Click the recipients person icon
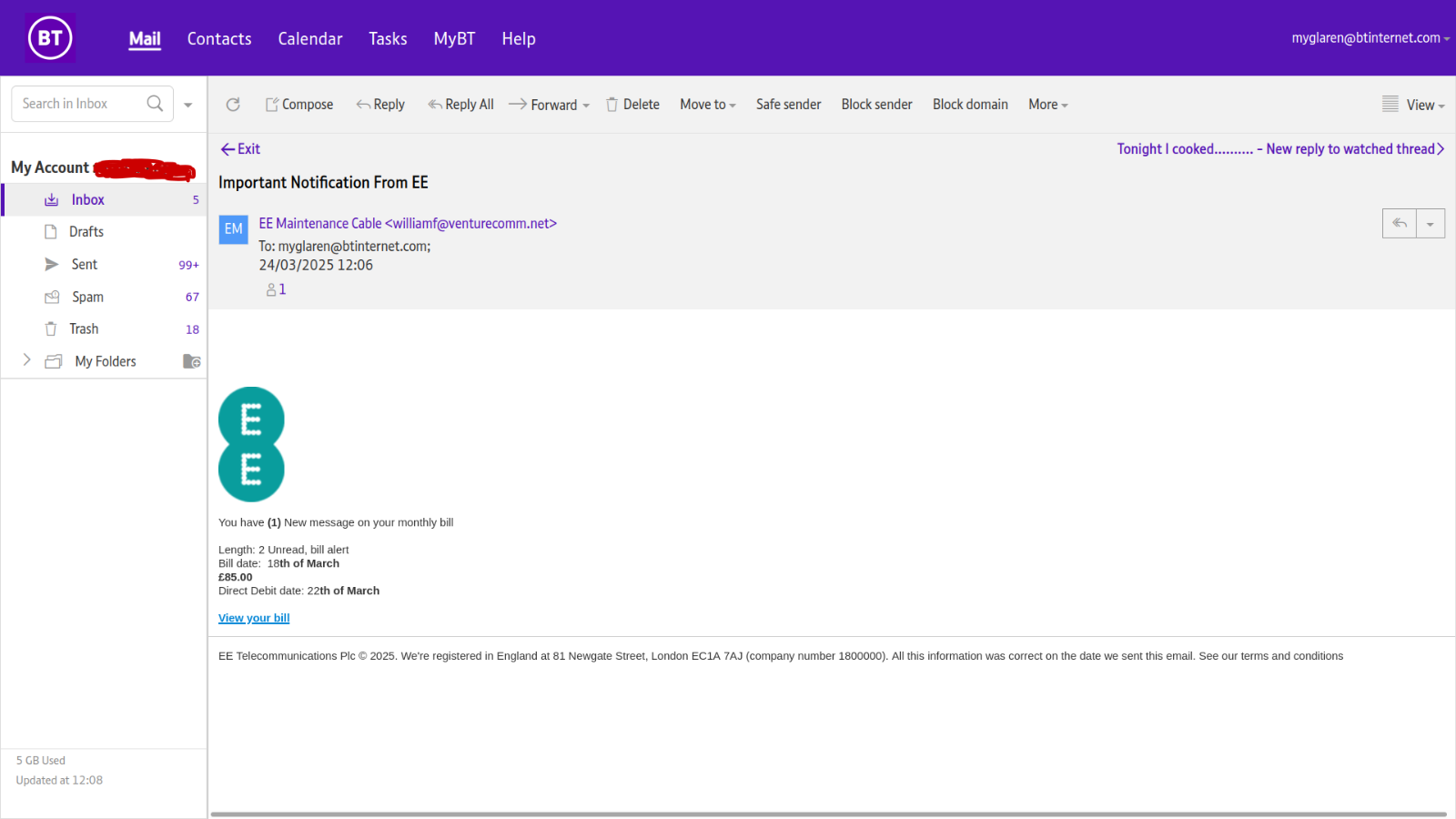1456x819 pixels. tap(271, 289)
